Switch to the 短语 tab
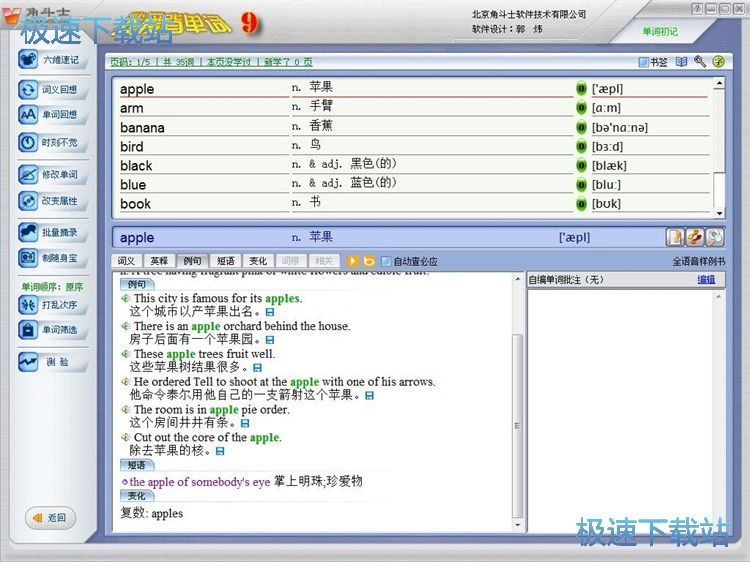This screenshot has width=750, height=562. [x=226, y=261]
